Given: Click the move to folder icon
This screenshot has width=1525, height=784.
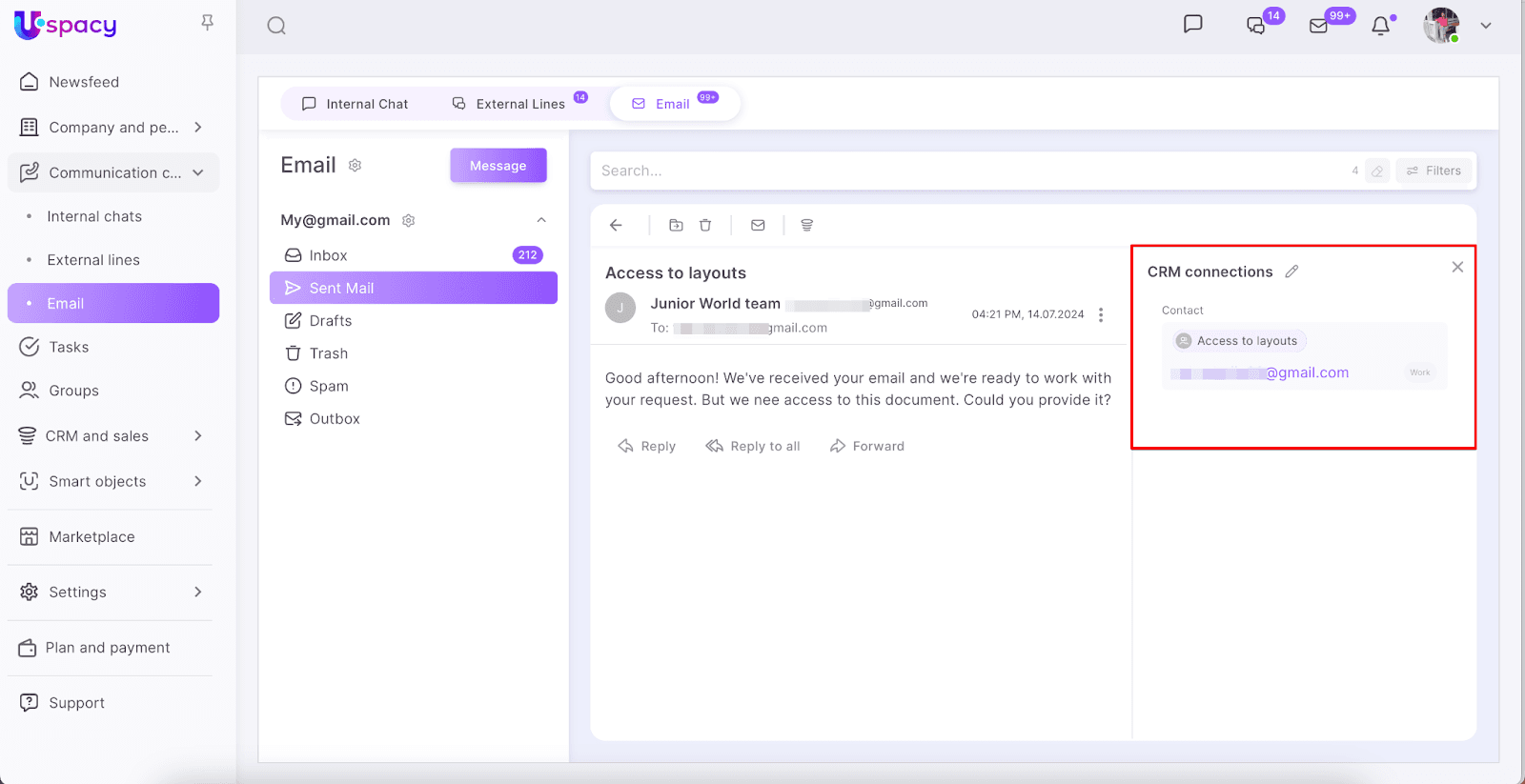Looking at the screenshot, I should click(676, 226).
